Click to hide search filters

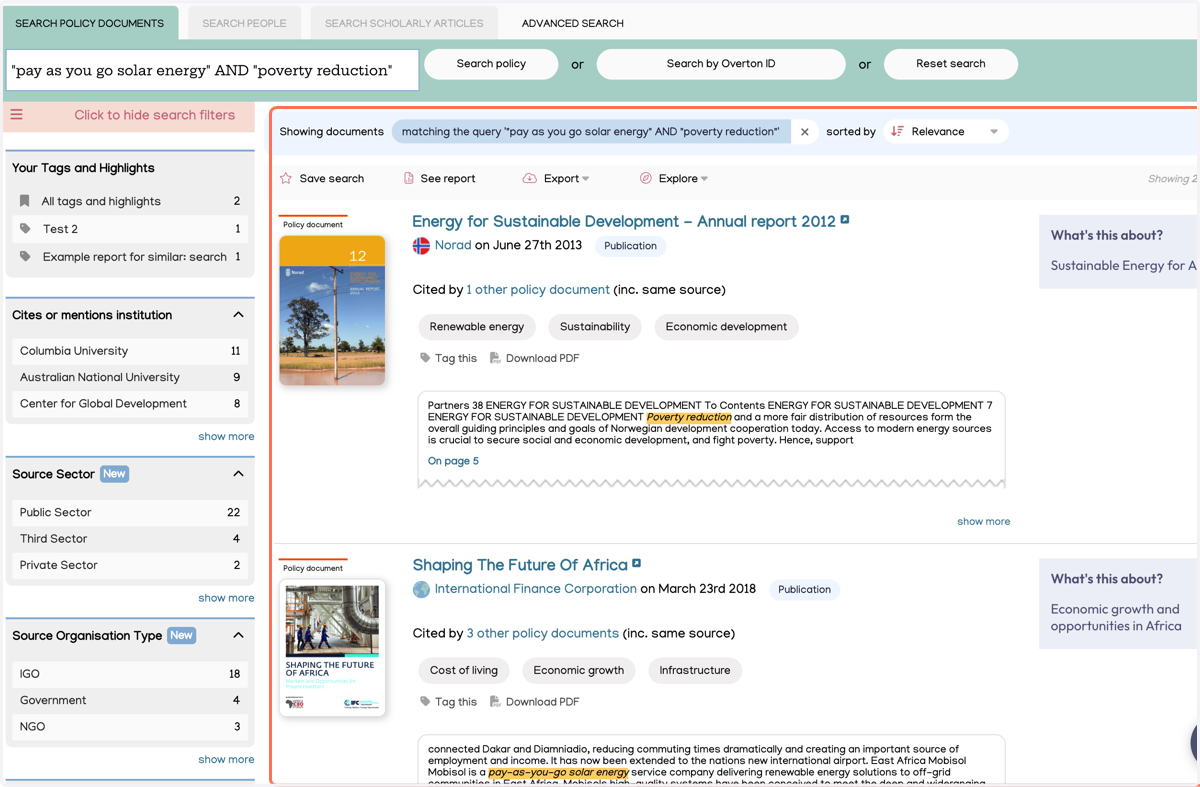point(155,115)
